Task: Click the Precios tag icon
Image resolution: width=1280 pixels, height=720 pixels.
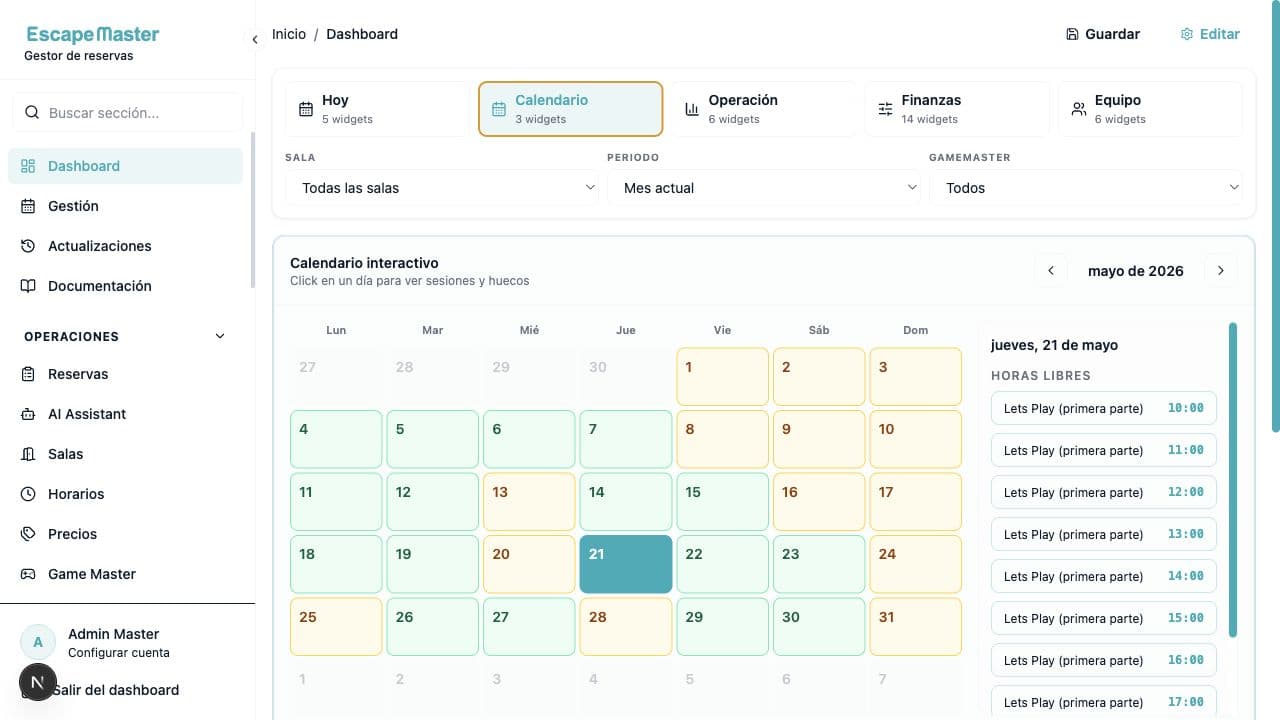Action: tap(28, 534)
